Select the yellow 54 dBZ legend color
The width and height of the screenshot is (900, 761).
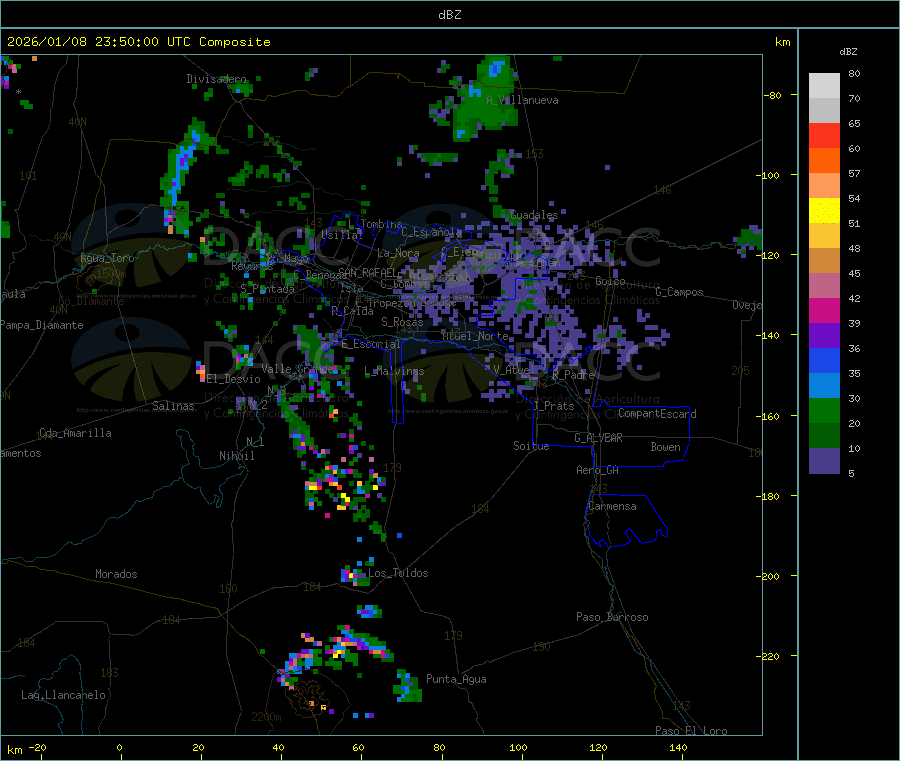(824, 211)
